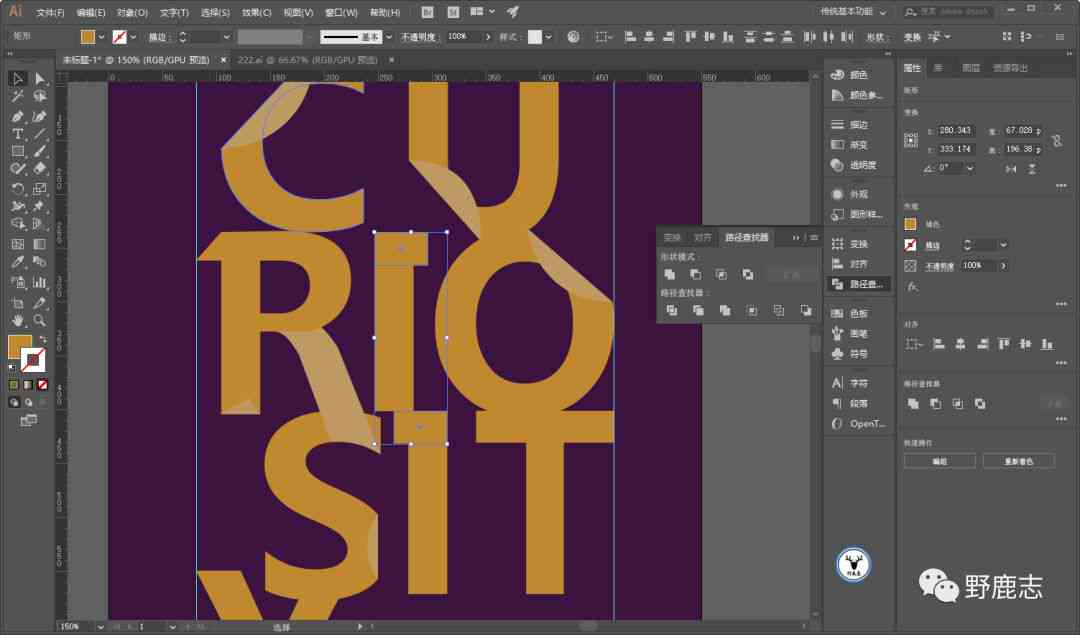This screenshot has width=1080, height=635.
Task: Select the Rotate tool
Action: point(18,189)
